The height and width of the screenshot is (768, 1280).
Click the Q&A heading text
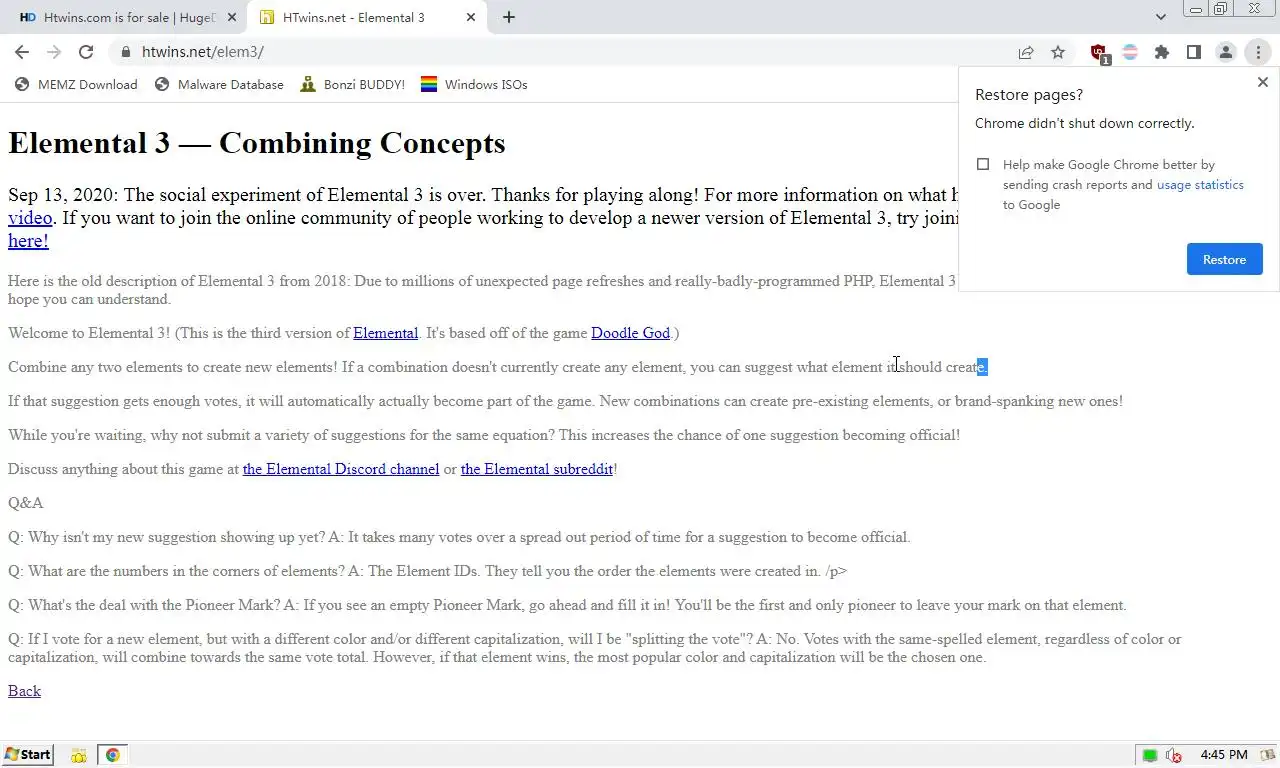26,503
